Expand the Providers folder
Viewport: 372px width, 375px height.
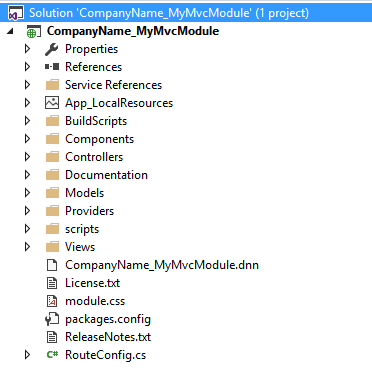pyautogui.click(x=27, y=211)
